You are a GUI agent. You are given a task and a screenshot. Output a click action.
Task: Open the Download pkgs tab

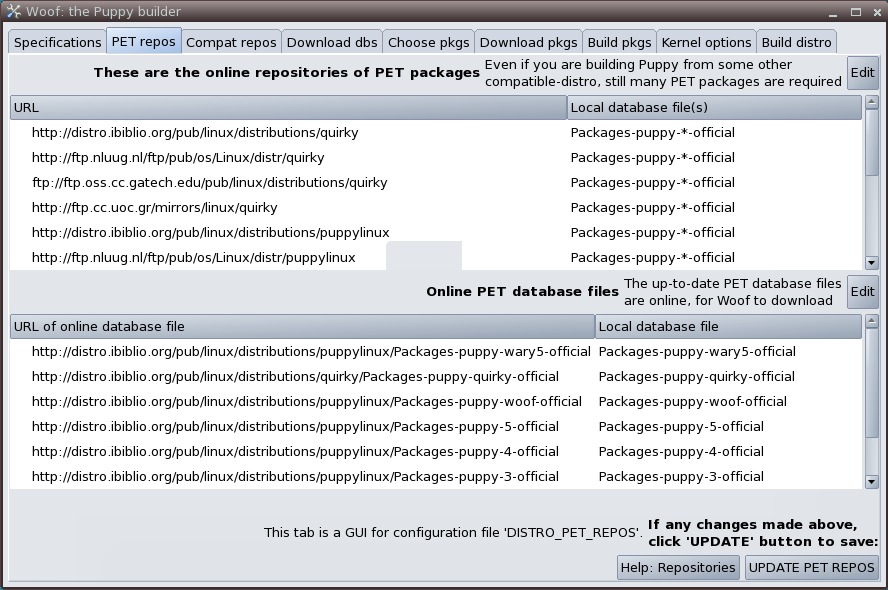[528, 42]
